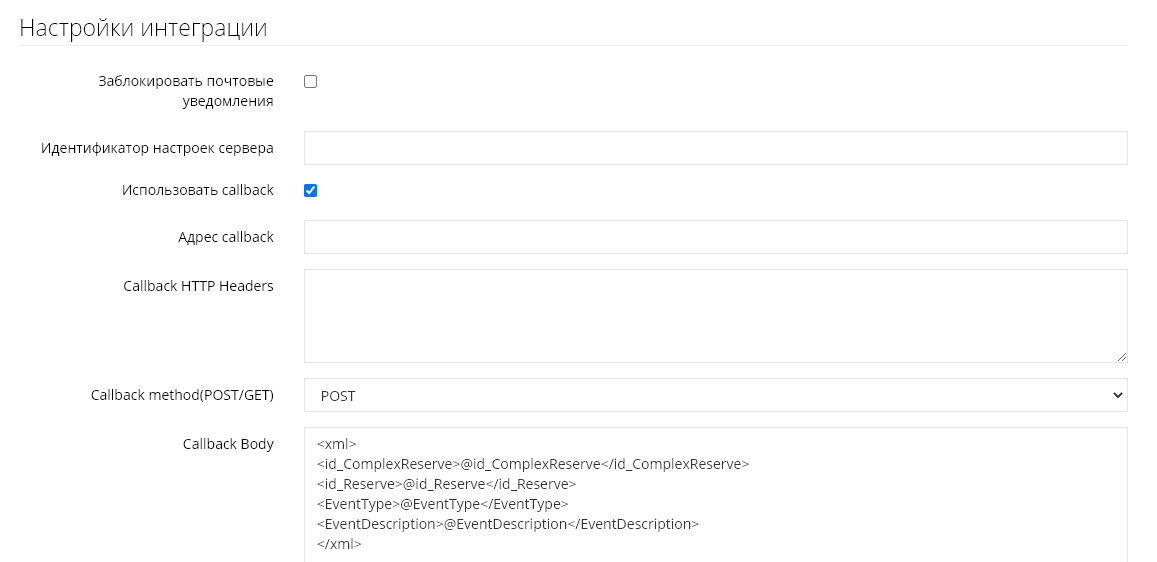Grab the Callback HTTP Headers resize handle
Screen dimensions: 1157x562
(x=1121, y=356)
